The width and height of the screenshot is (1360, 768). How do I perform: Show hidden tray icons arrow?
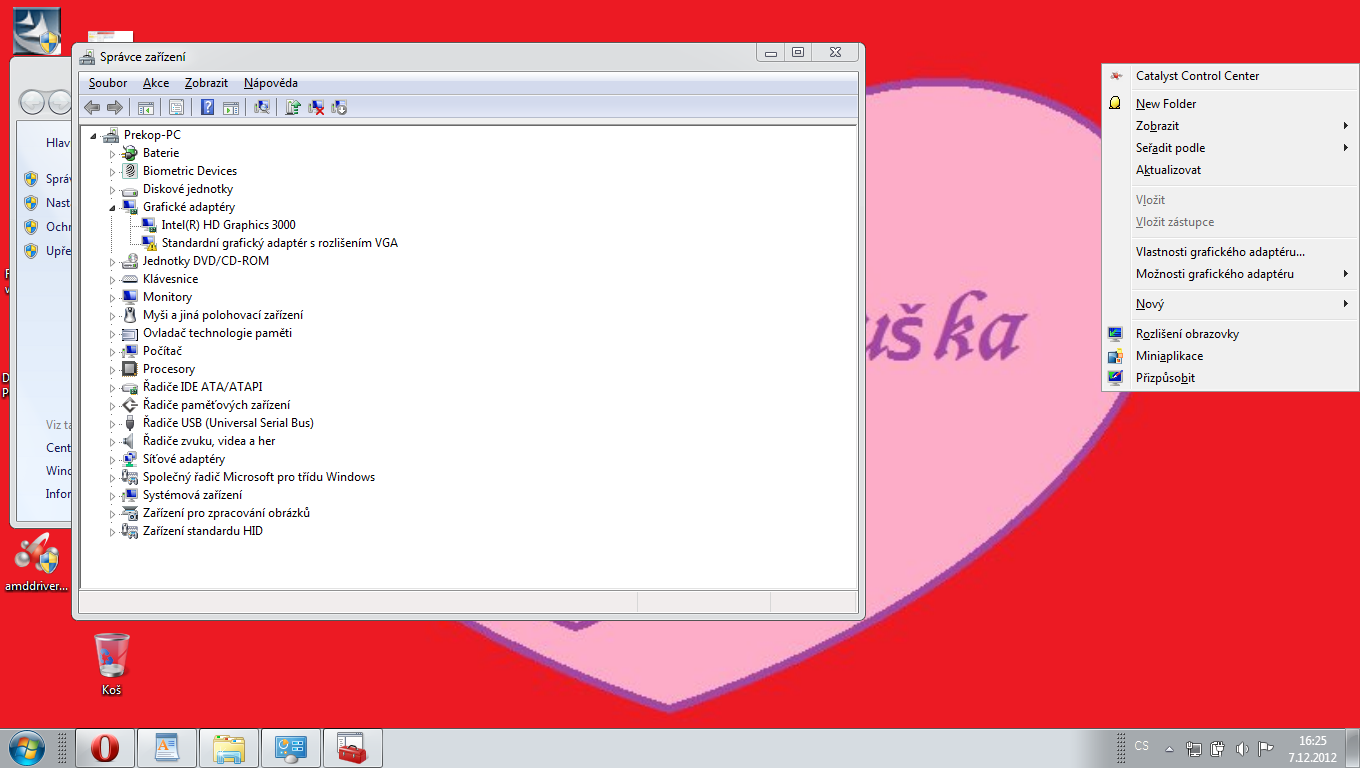[x=1169, y=748]
